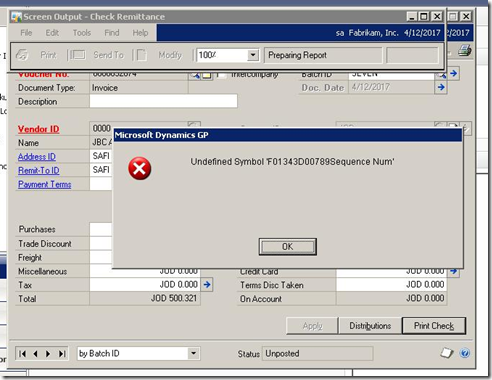
Task: Click the Print Check button
Action: [x=434, y=326]
